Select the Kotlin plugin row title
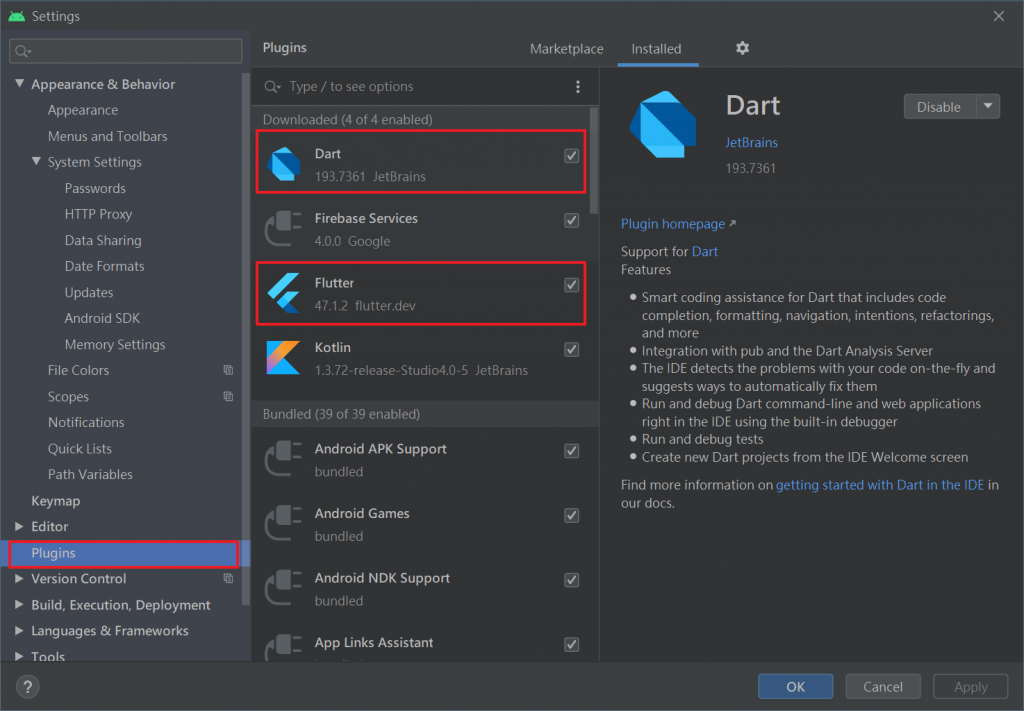The image size is (1024, 711). [332, 347]
